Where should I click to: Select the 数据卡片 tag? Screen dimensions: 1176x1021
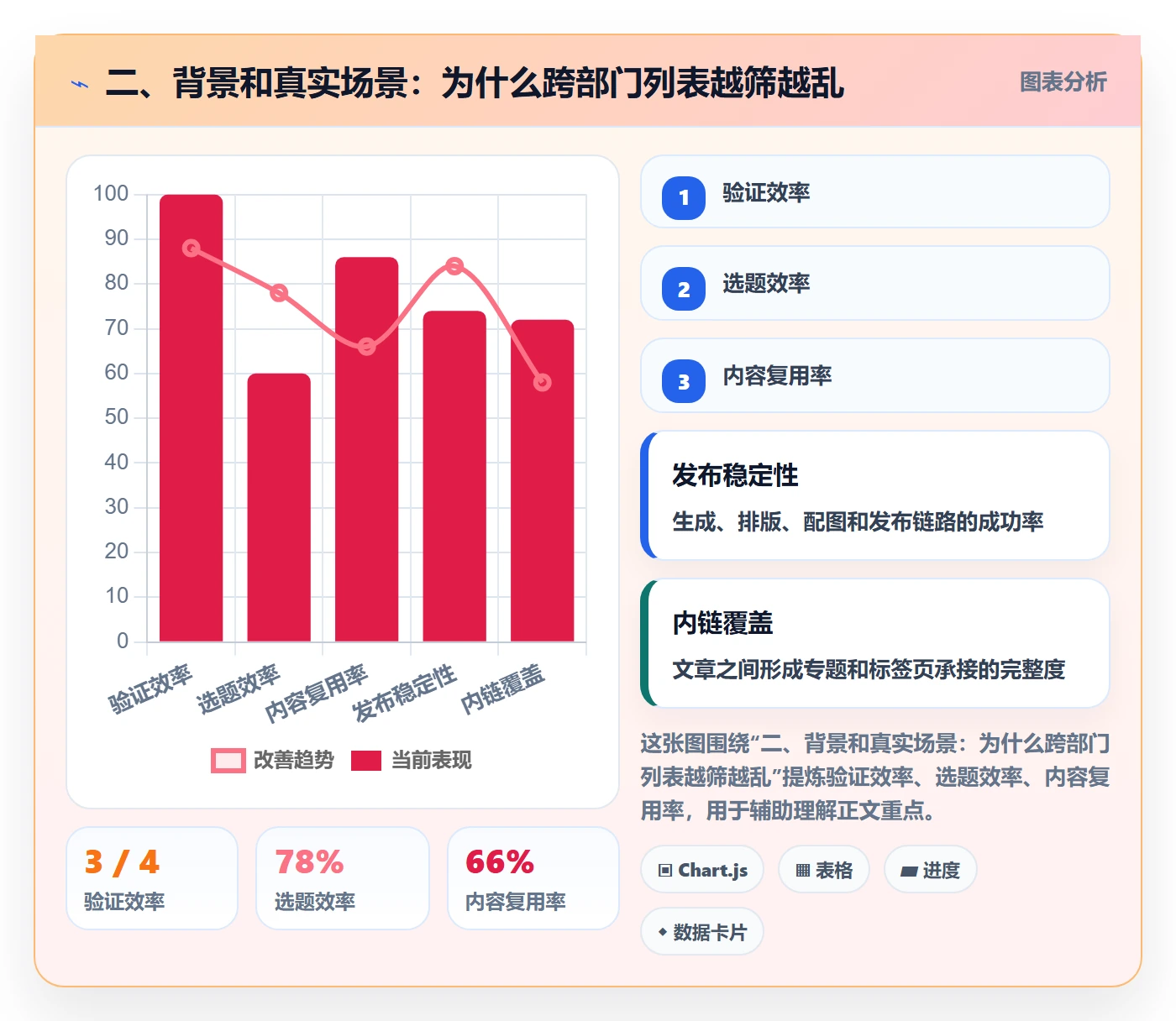(x=702, y=932)
